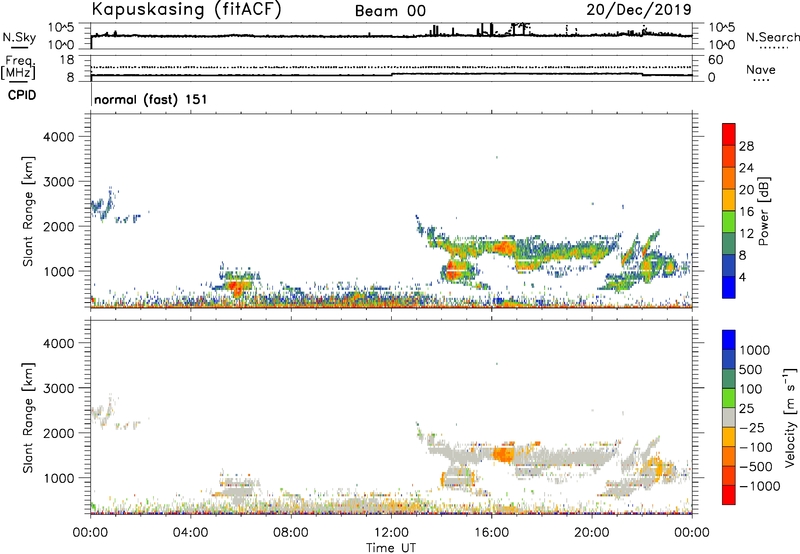Click the orange high-velocity patch near 16:00 in velocity panel
This screenshot has width=800, height=554.
click(504, 454)
